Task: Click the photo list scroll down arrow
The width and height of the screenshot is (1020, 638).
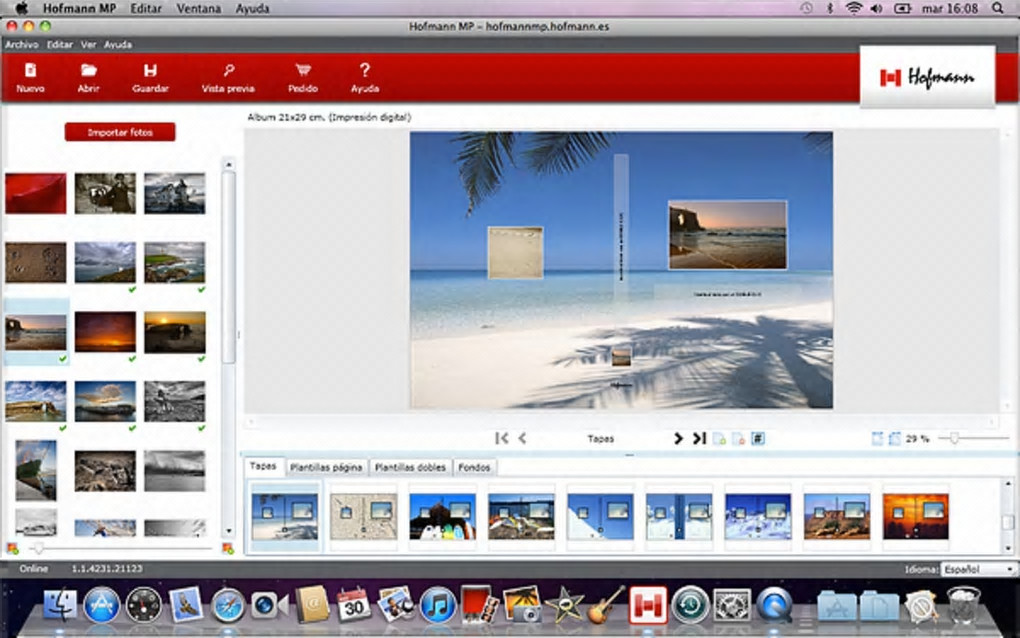Action: tap(228, 531)
